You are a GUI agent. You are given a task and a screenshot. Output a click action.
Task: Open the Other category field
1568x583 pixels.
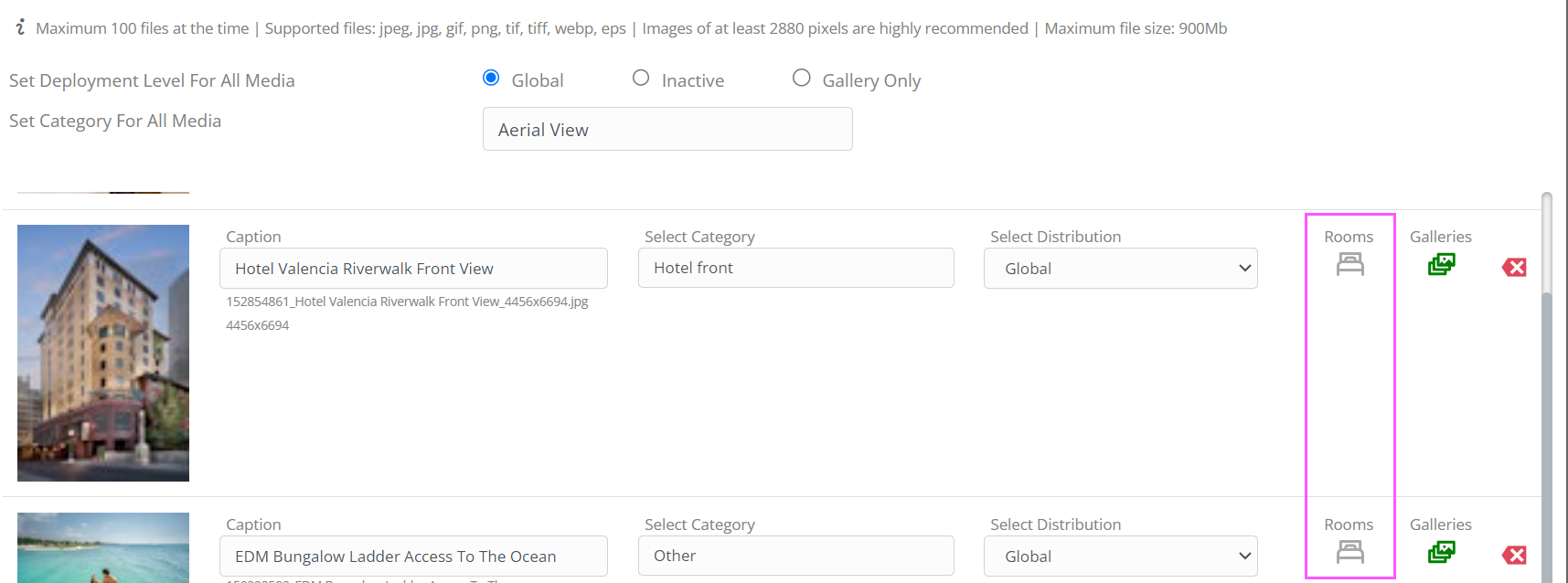(796, 556)
